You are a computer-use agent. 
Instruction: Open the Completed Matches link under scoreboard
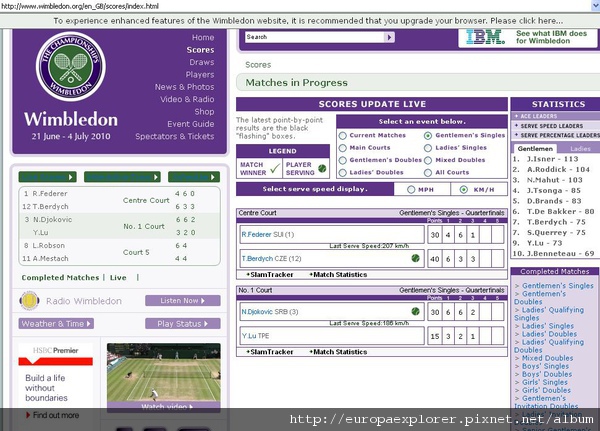coord(60,278)
